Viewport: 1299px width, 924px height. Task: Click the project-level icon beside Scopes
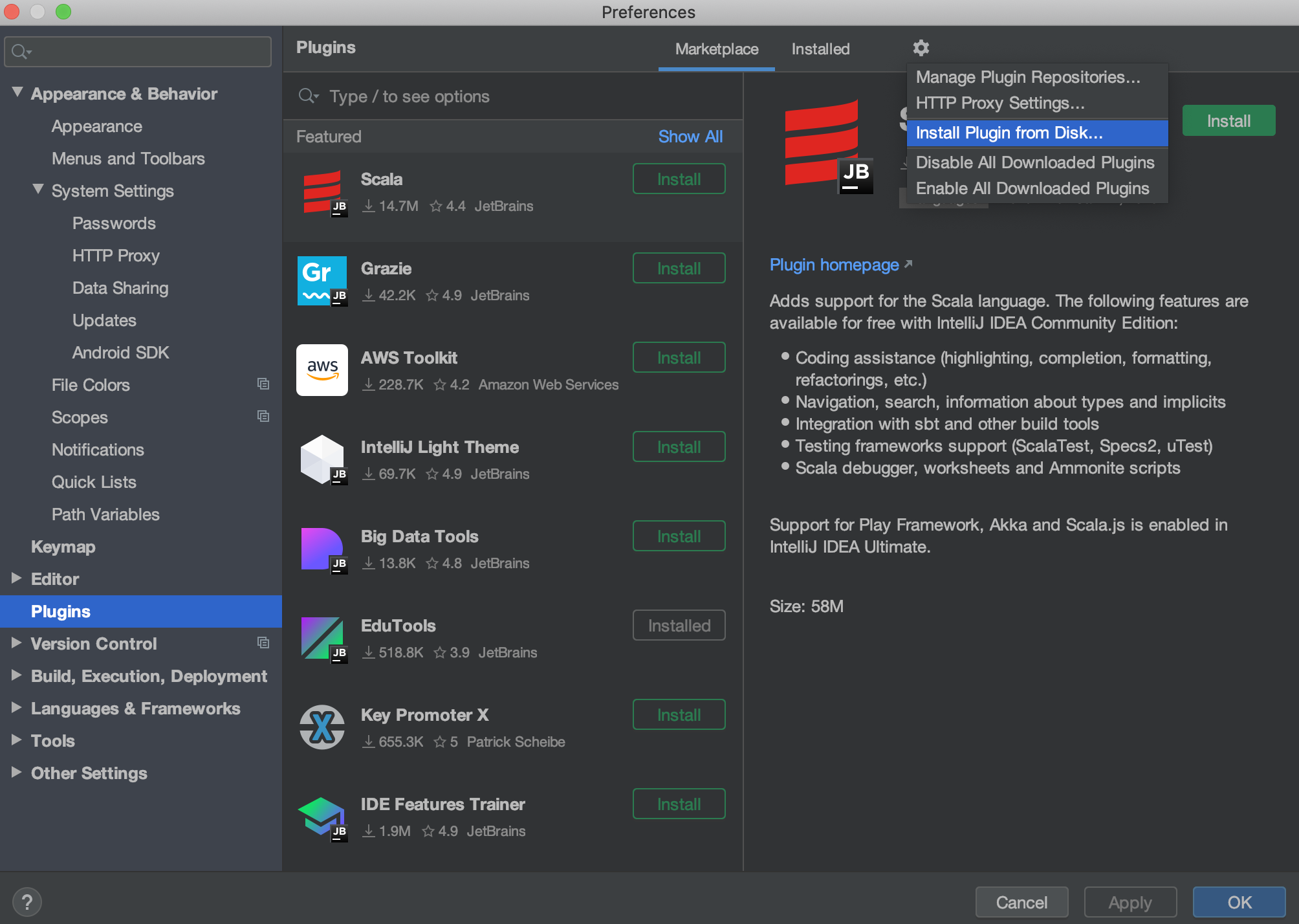click(263, 417)
